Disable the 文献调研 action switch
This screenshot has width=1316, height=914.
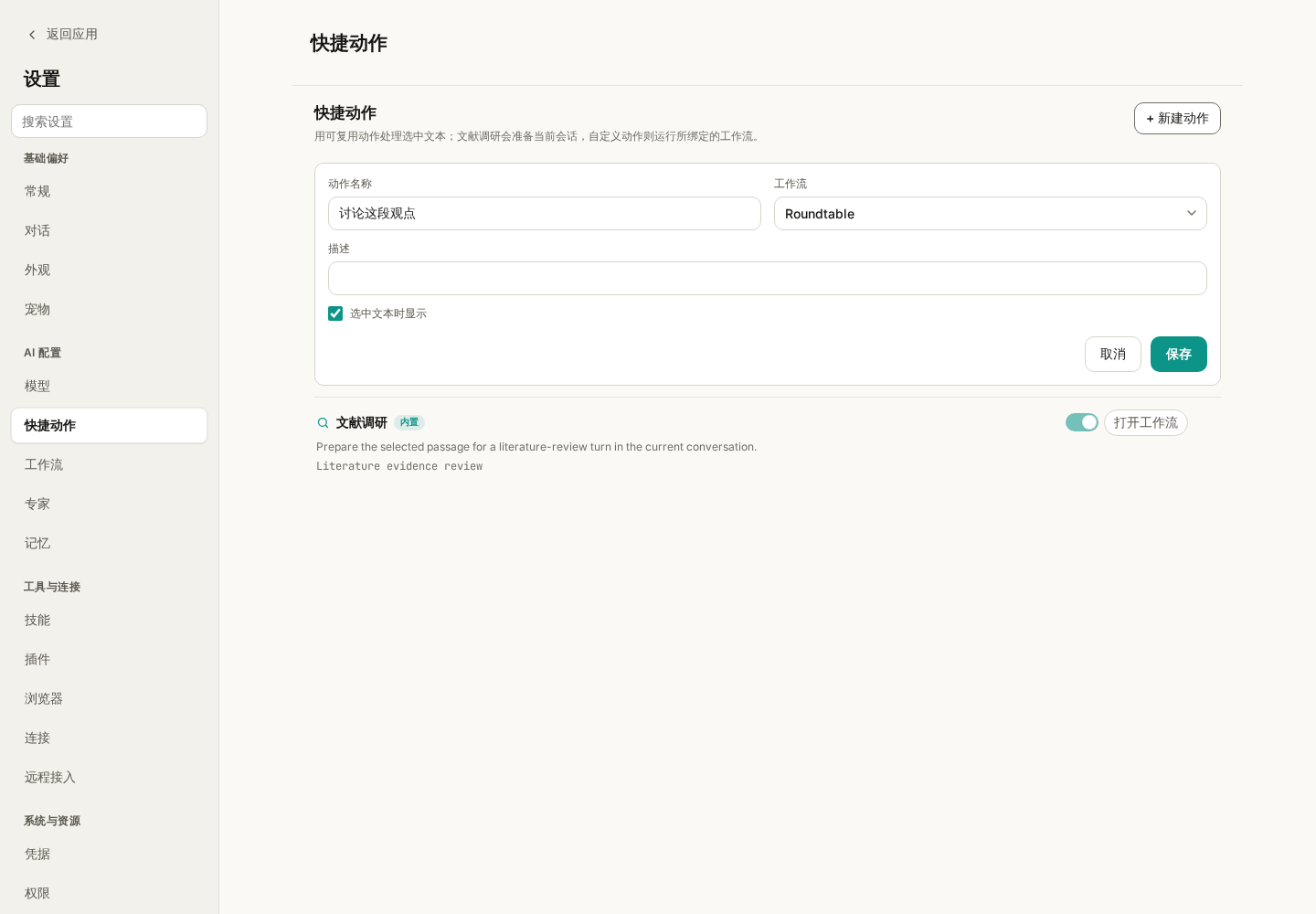coord(1082,422)
